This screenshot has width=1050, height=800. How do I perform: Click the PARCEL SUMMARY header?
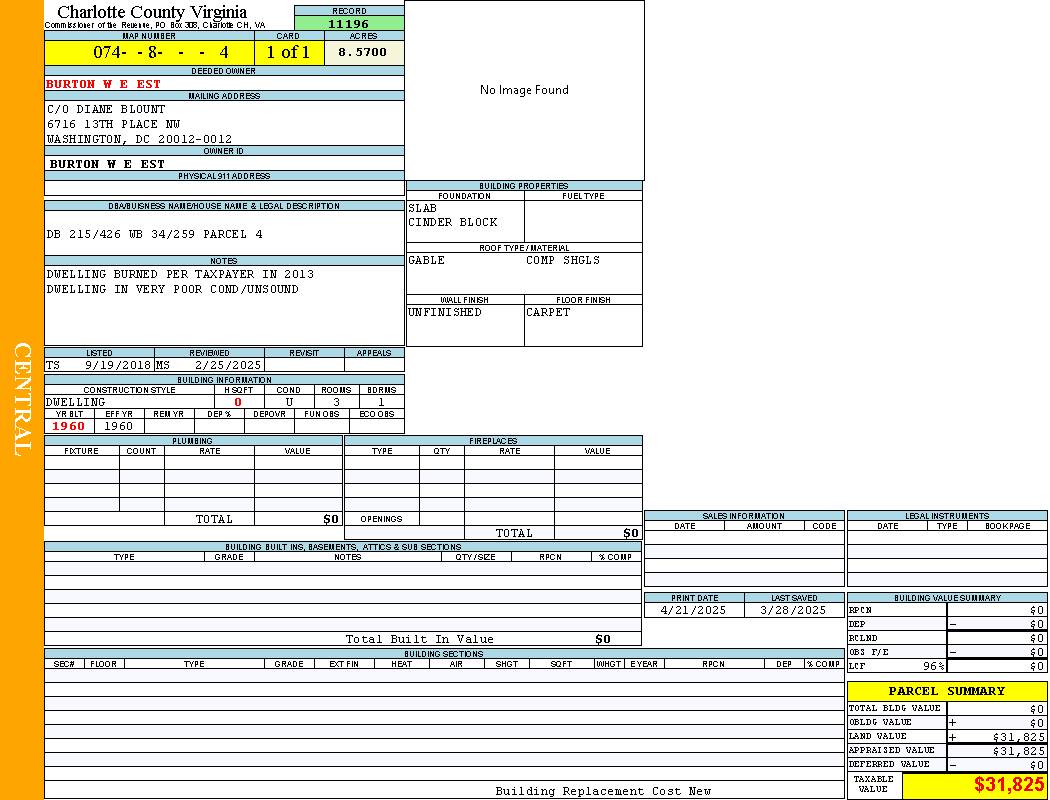pyautogui.click(x=946, y=691)
